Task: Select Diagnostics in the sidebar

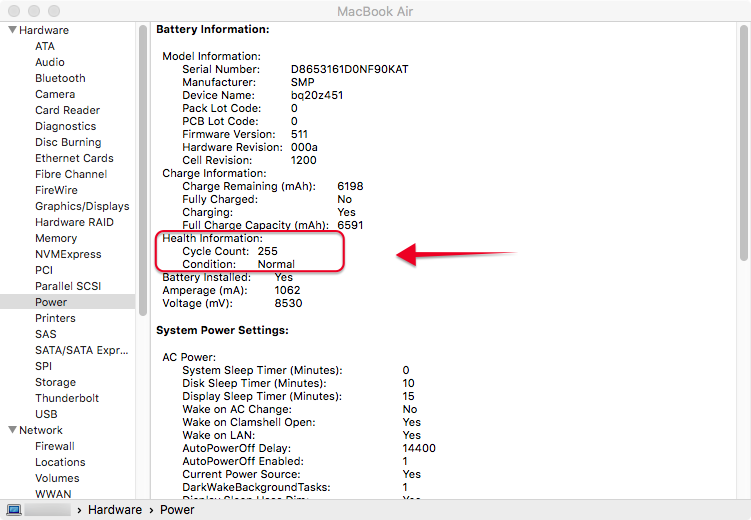Action: 66,126
